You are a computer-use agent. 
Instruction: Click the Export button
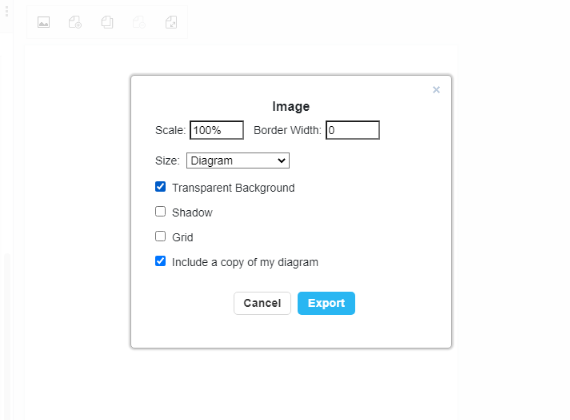click(326, 303)
